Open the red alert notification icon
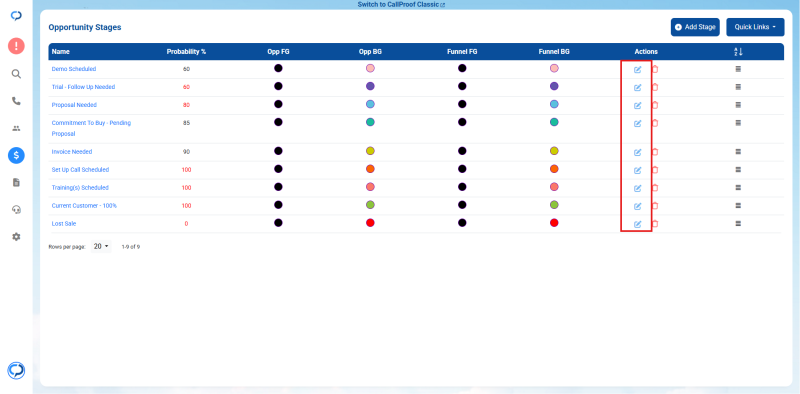The height and width of the screenshot is (394, 800). (x=16, y=46)
